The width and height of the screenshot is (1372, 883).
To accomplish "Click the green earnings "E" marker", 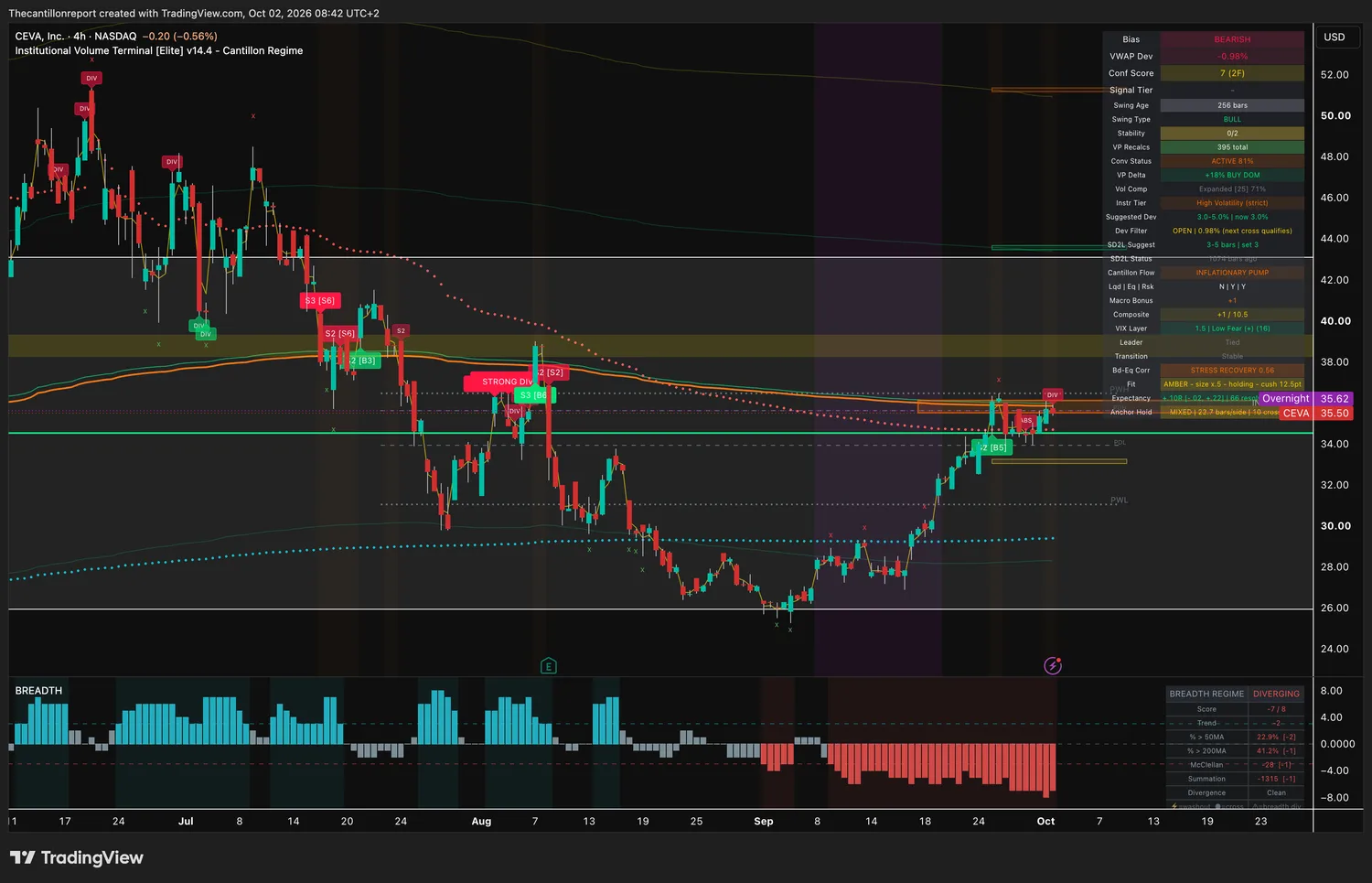I will pyautogui.click(x=548, y=665).
